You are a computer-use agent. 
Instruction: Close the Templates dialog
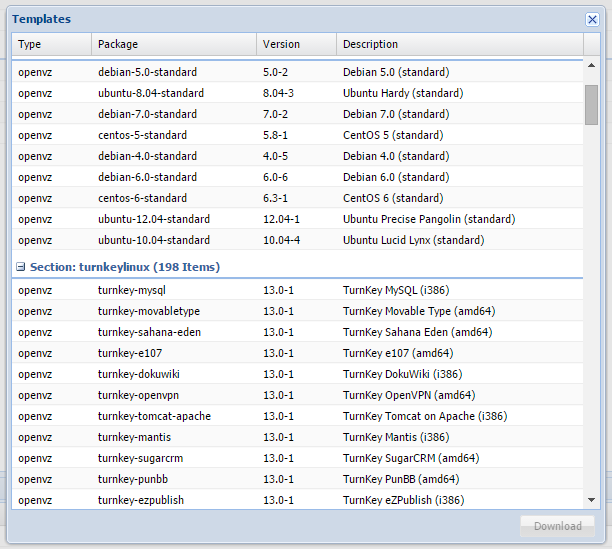click(x=592, y=19)
